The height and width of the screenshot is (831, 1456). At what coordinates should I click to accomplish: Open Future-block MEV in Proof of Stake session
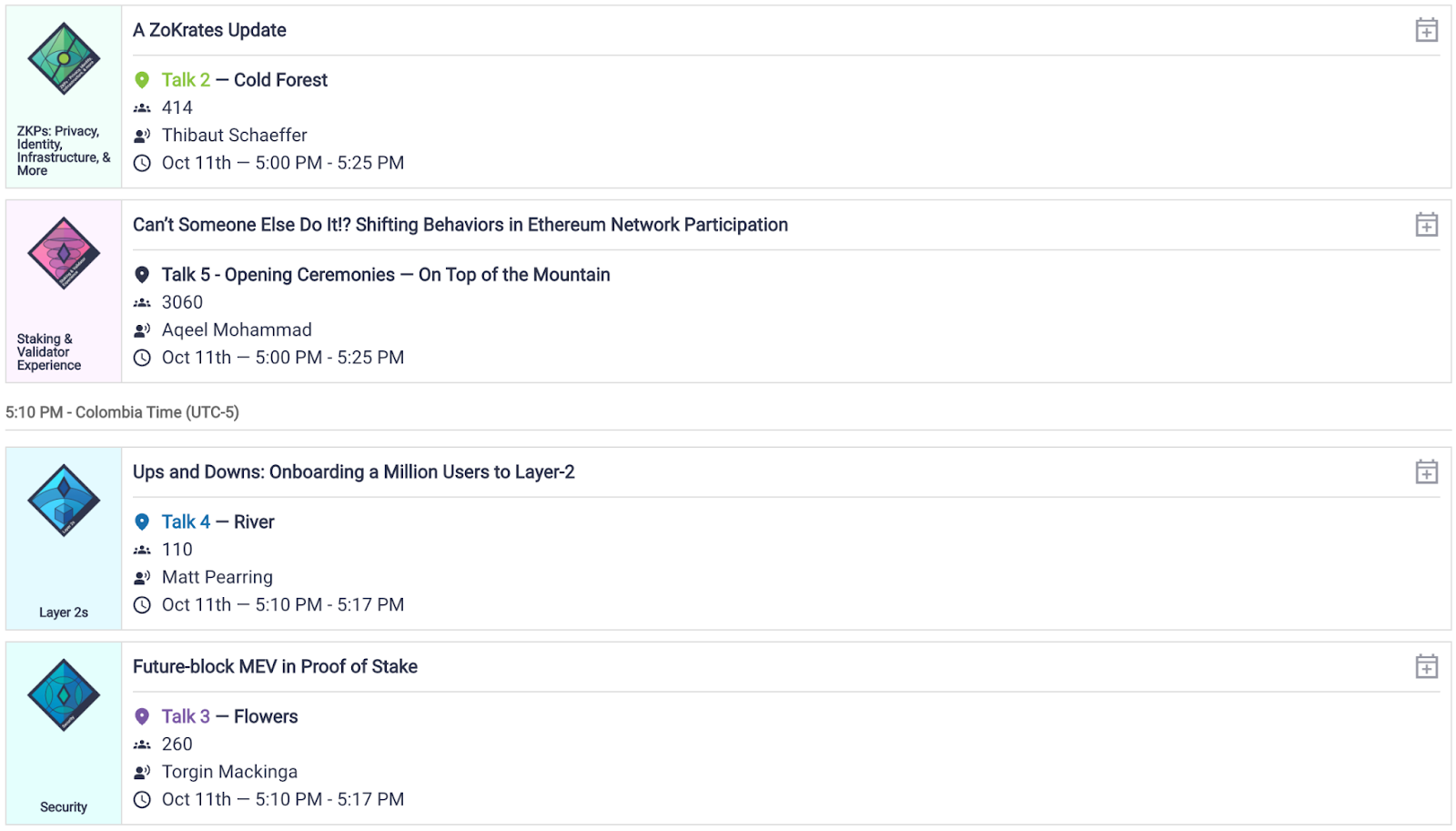[x=275, y=667]
